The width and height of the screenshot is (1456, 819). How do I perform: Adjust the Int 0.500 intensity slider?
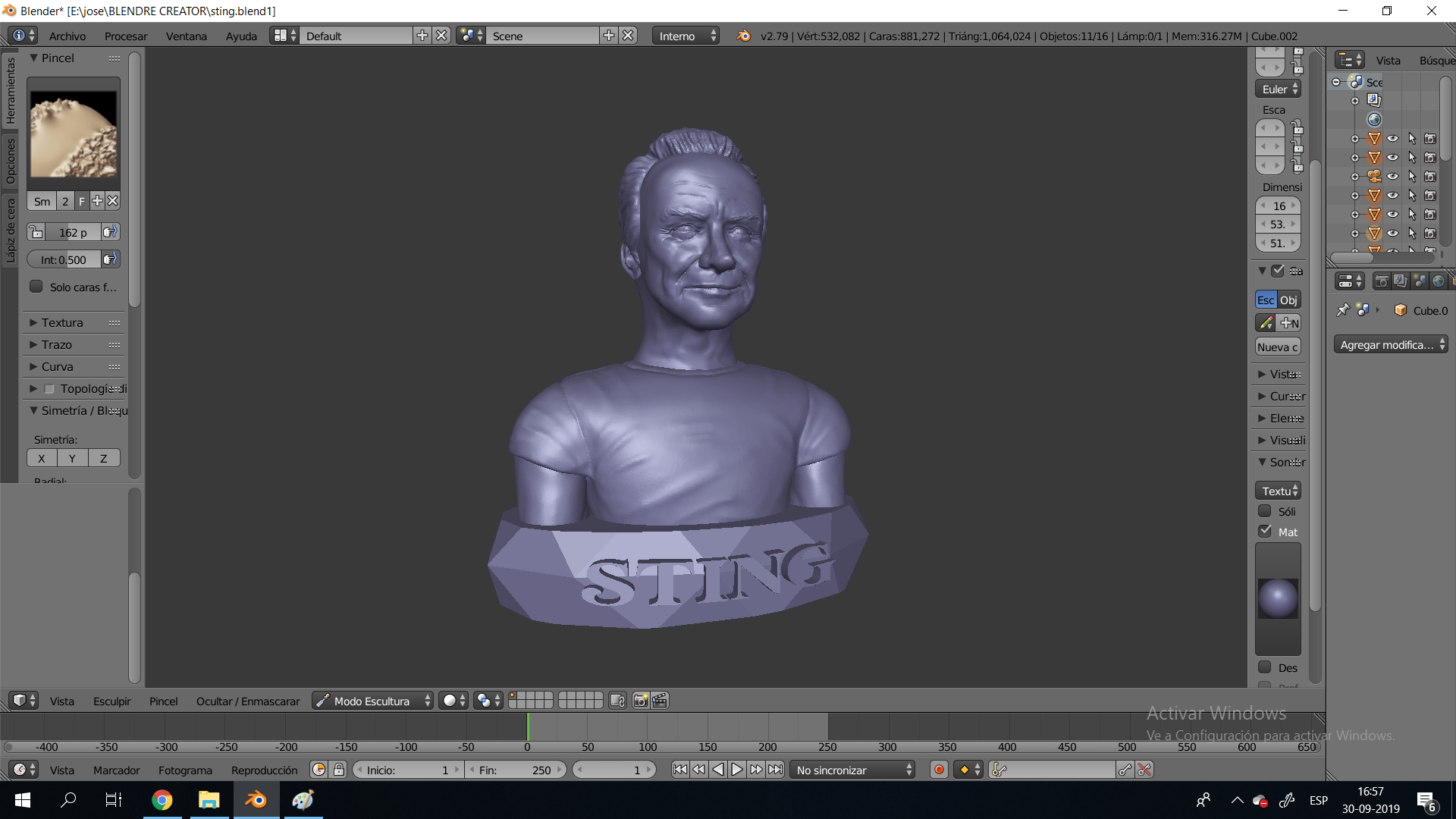click(68, 259)
